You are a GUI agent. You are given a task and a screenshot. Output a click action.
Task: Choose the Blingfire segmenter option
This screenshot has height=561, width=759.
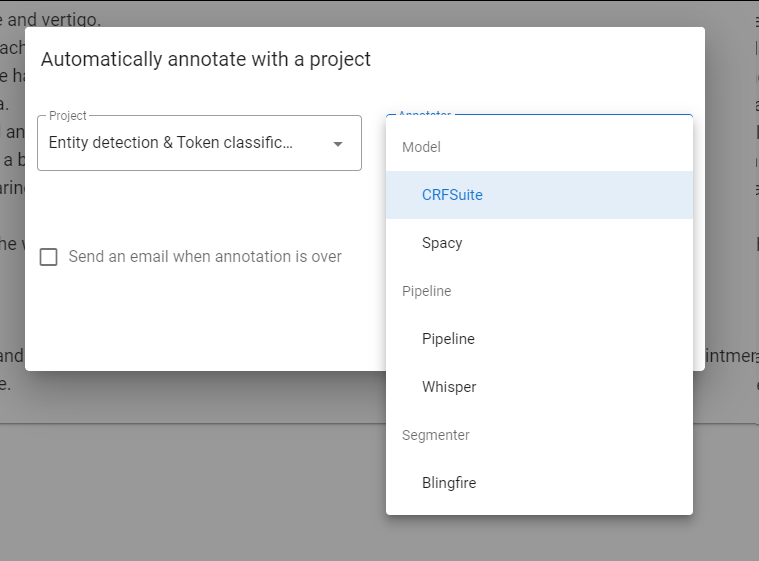click(x=449, y=483)
